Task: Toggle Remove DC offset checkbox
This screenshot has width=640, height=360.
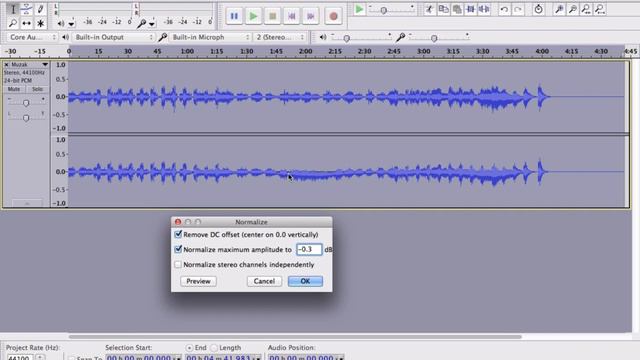Action: point(178,234)
